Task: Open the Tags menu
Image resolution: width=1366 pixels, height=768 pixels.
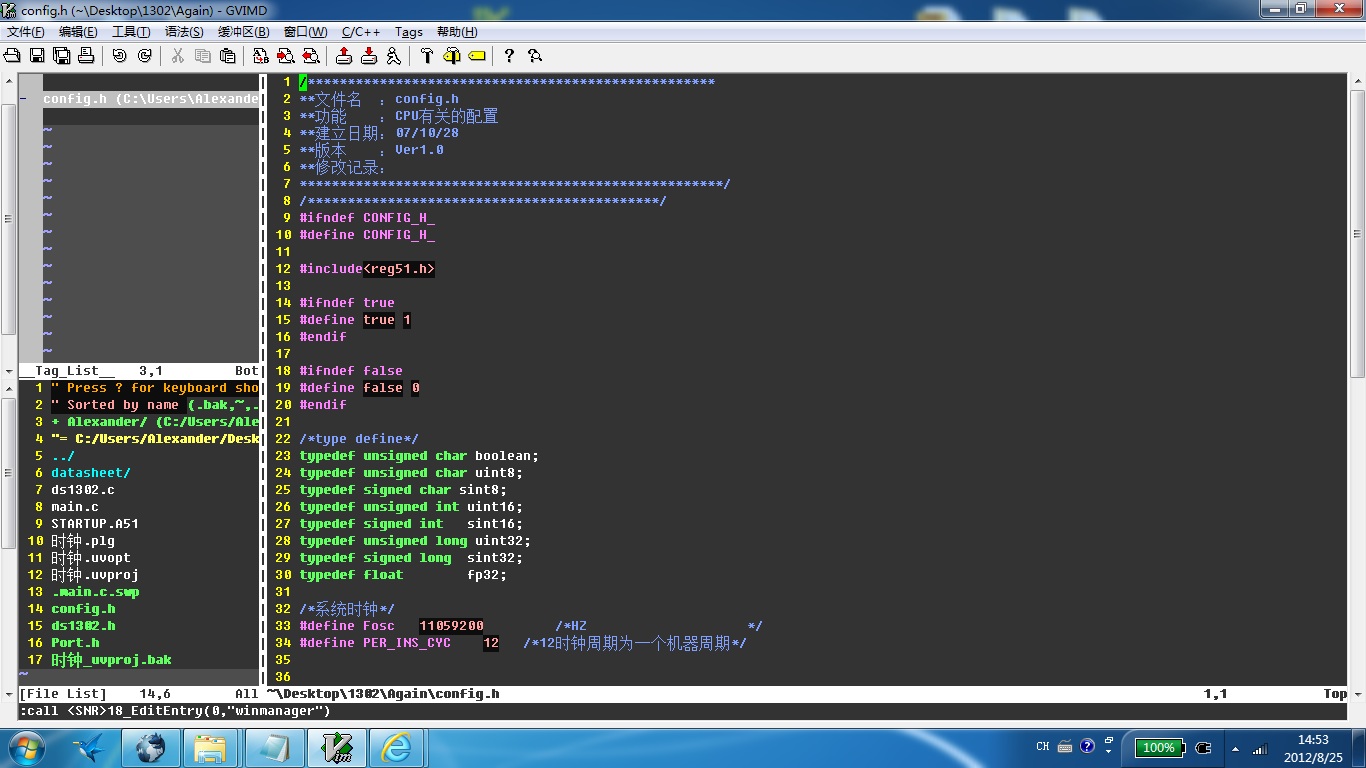Action: (x=409, y=32)
